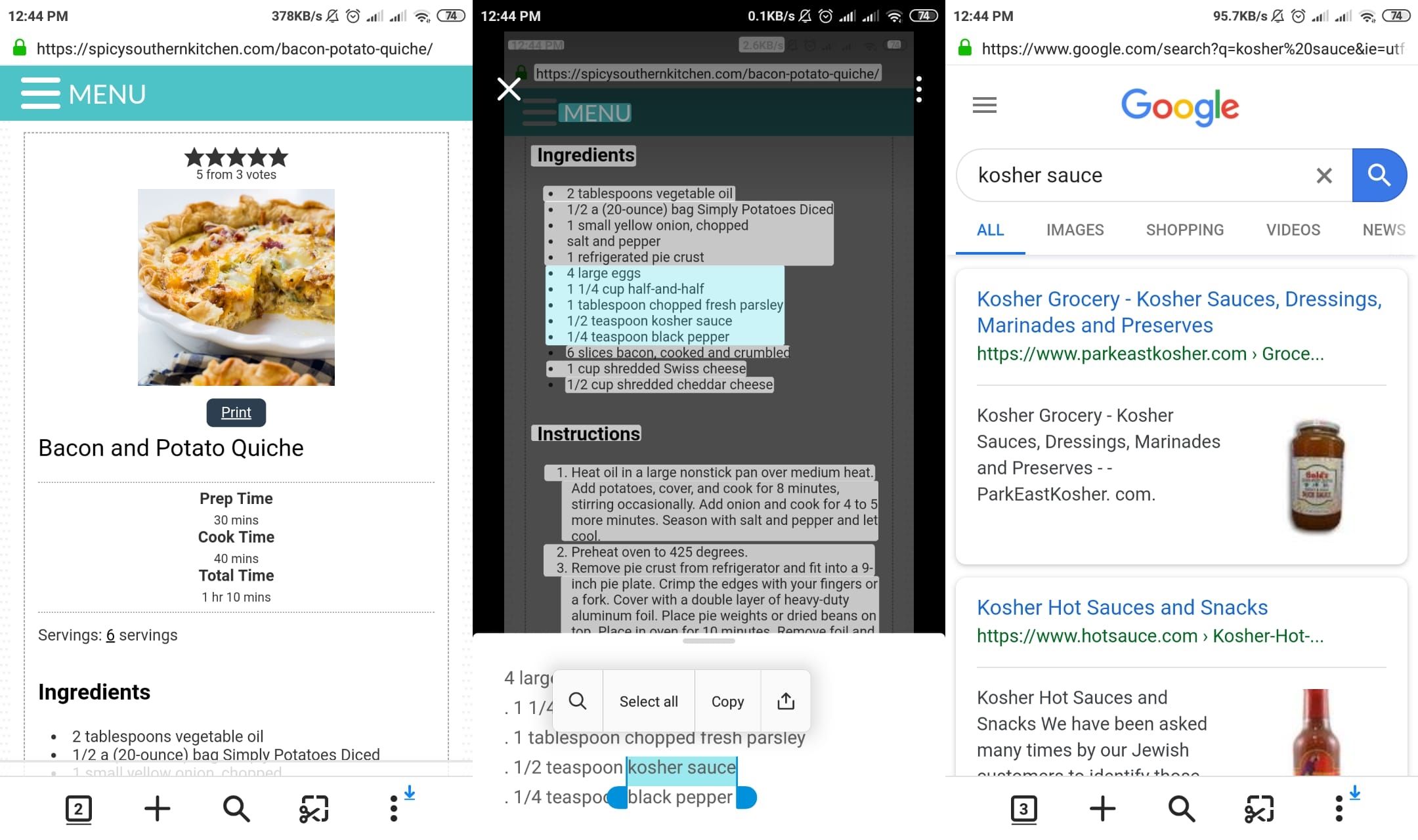The width and height of the screenshot is (1418, 840).
Task: Expand the Ingredients section in middle screen
Action: pos(585,155)
